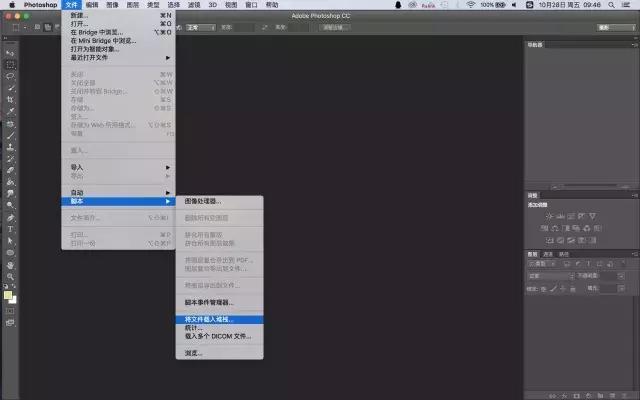Open the layer blend mode dropdown
Image resolution: width=640 pixels, height=400 pixels.
click(x=550, y=275)
